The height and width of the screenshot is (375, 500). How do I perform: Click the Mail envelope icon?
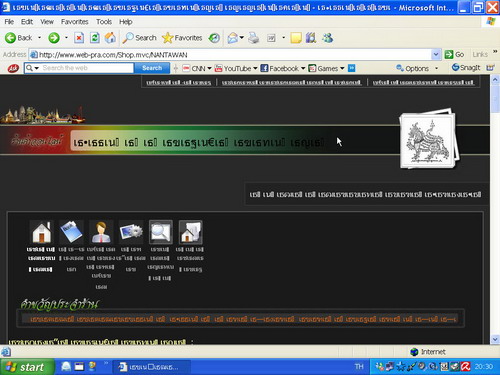click(x=233, y=38)
